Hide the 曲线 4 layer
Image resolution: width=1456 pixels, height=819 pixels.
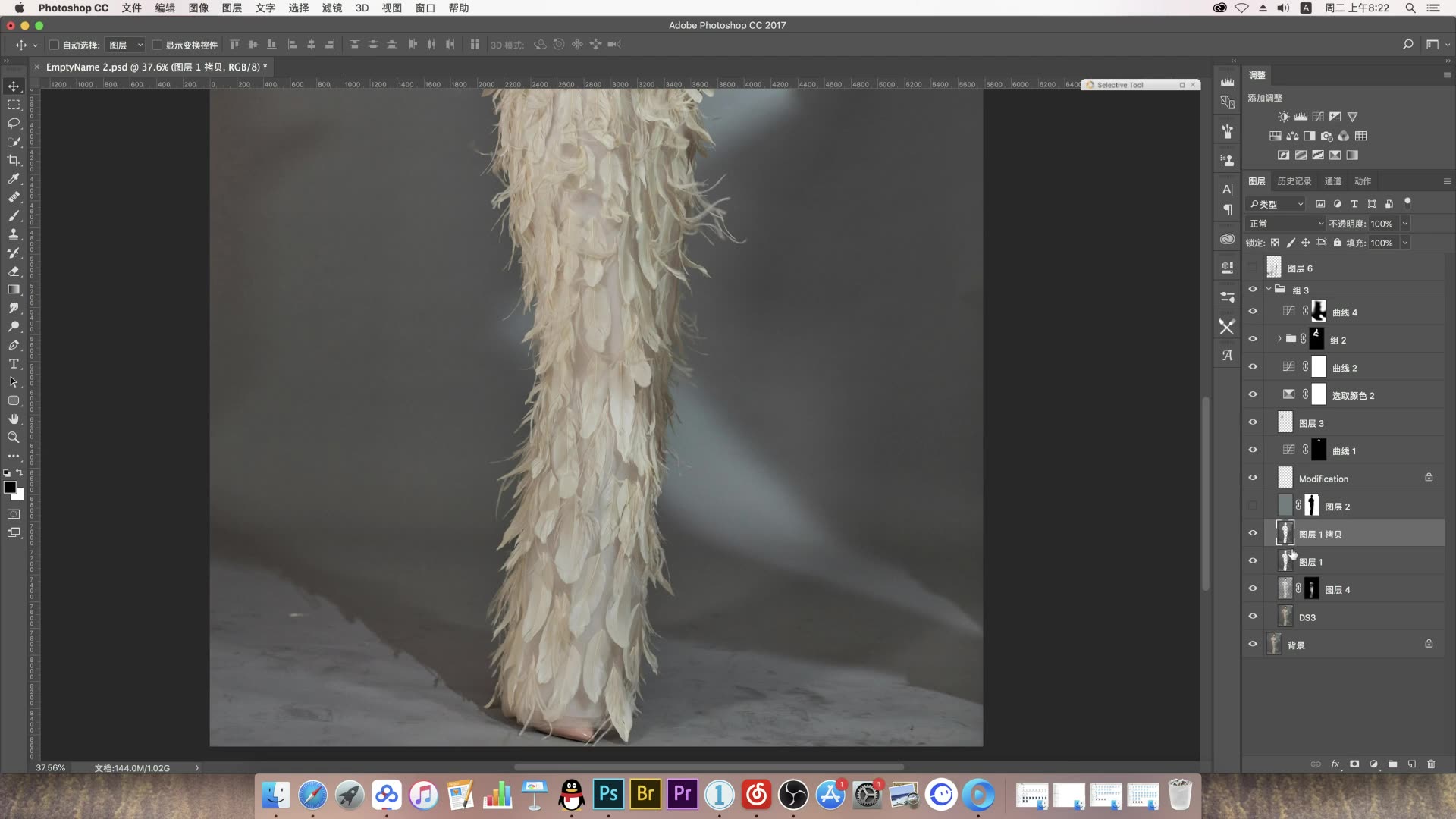click(1253, 312)
